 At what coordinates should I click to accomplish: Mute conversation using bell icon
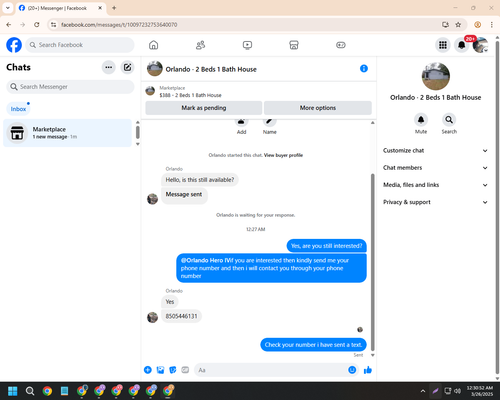[x=421, y=120]
